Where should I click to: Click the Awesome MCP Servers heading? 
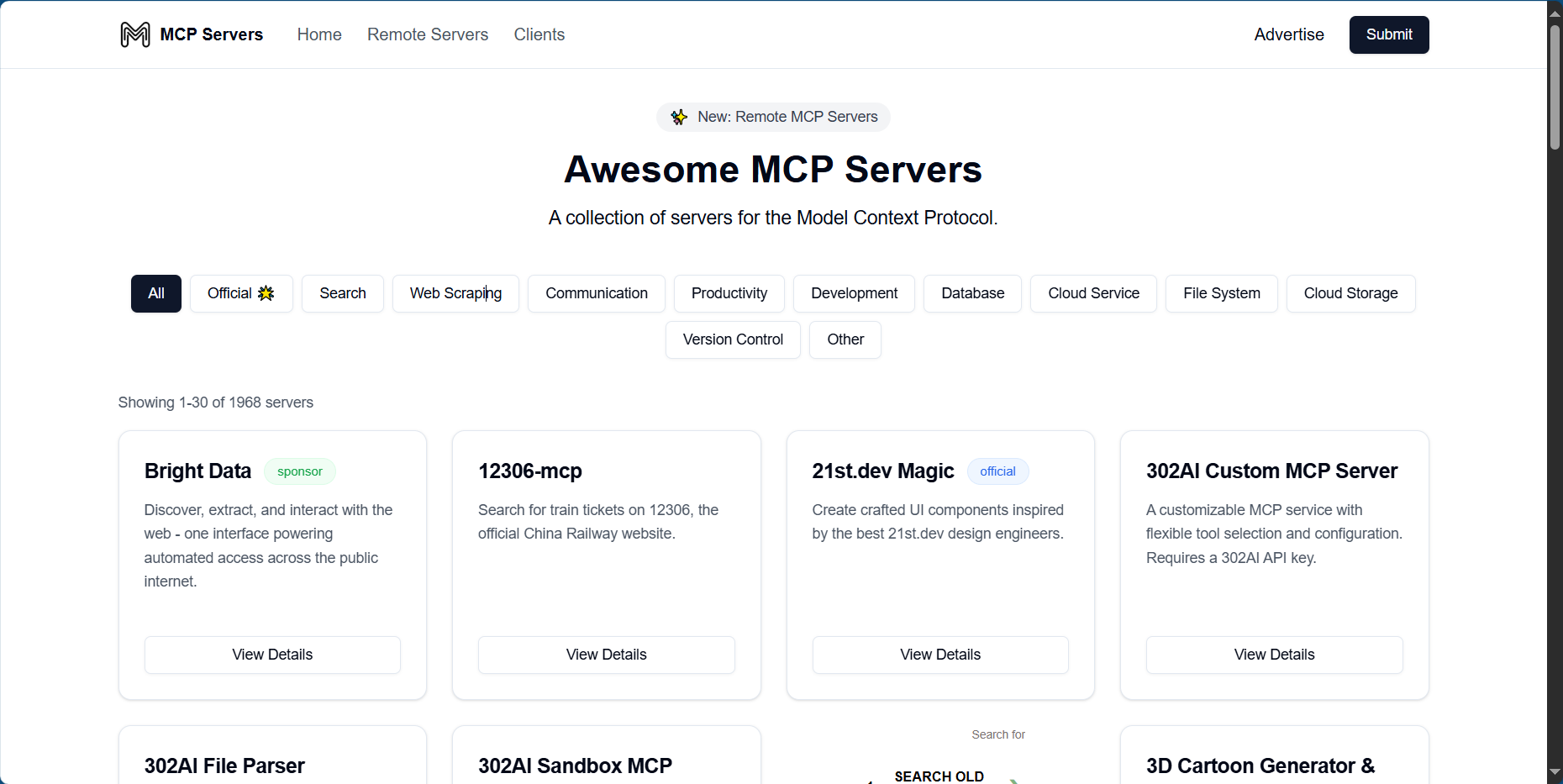[773, 170]
